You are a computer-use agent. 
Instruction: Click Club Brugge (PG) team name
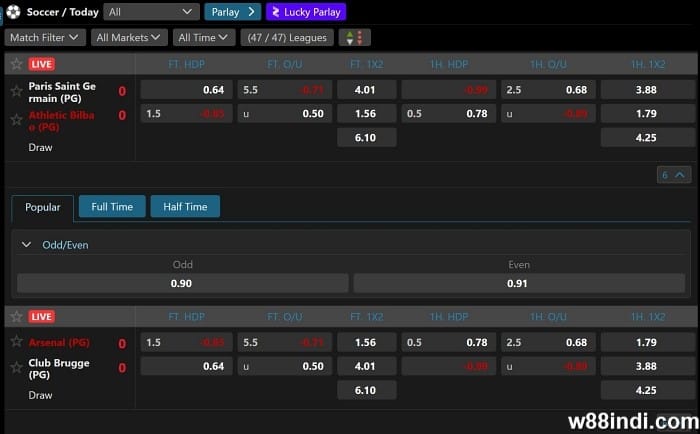pyautogui.click(x=59, y=368)
